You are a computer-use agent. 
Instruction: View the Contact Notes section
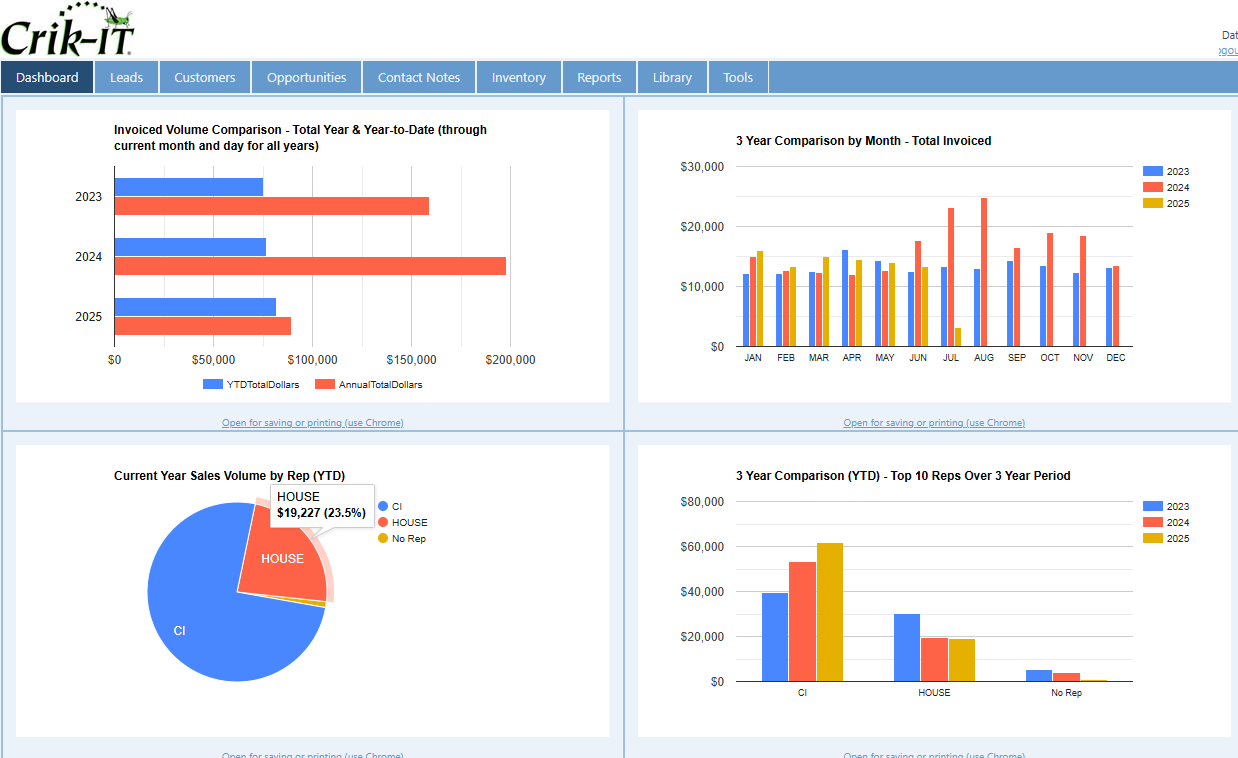click(x=418, y=77)
